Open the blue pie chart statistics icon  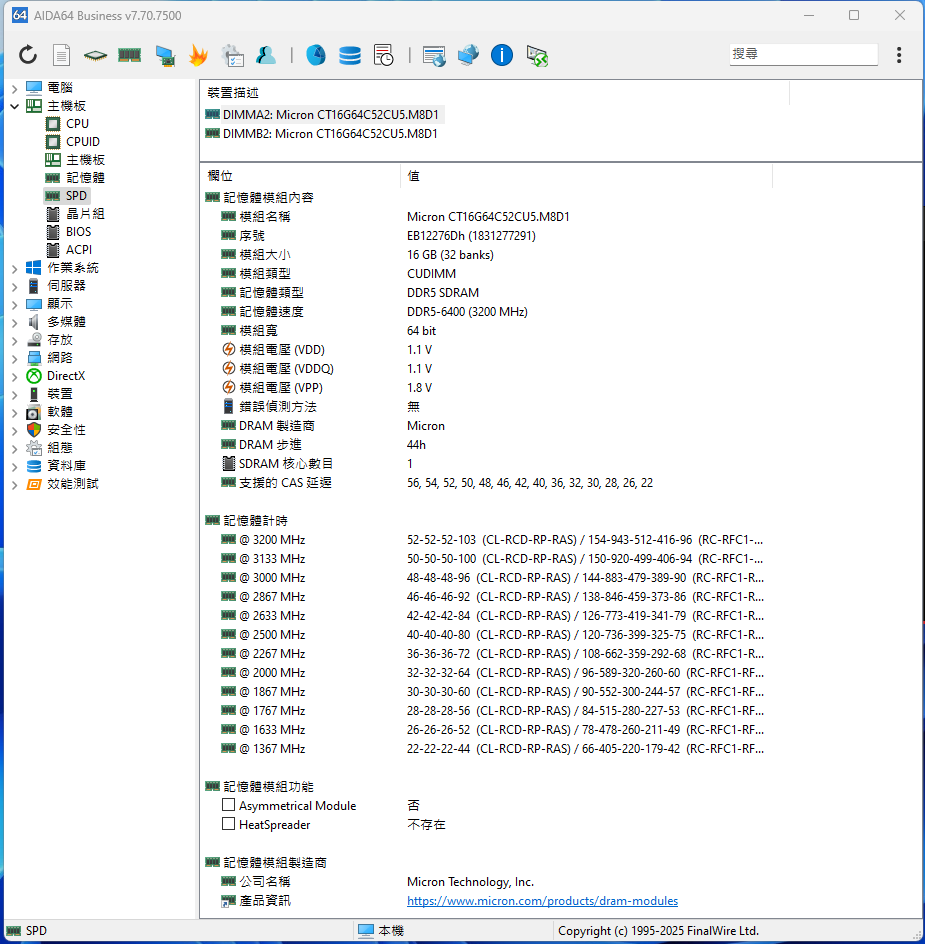click(x=316, y=55)
